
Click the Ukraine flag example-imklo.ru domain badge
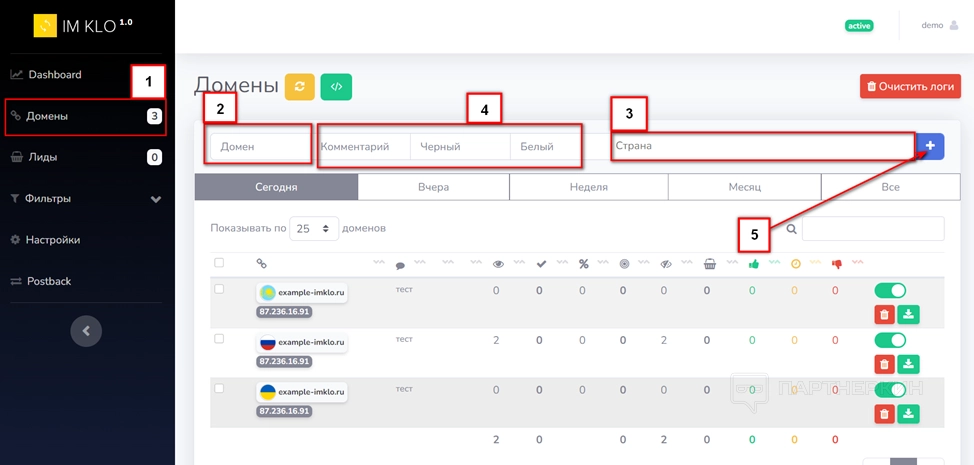pos(302,392)
